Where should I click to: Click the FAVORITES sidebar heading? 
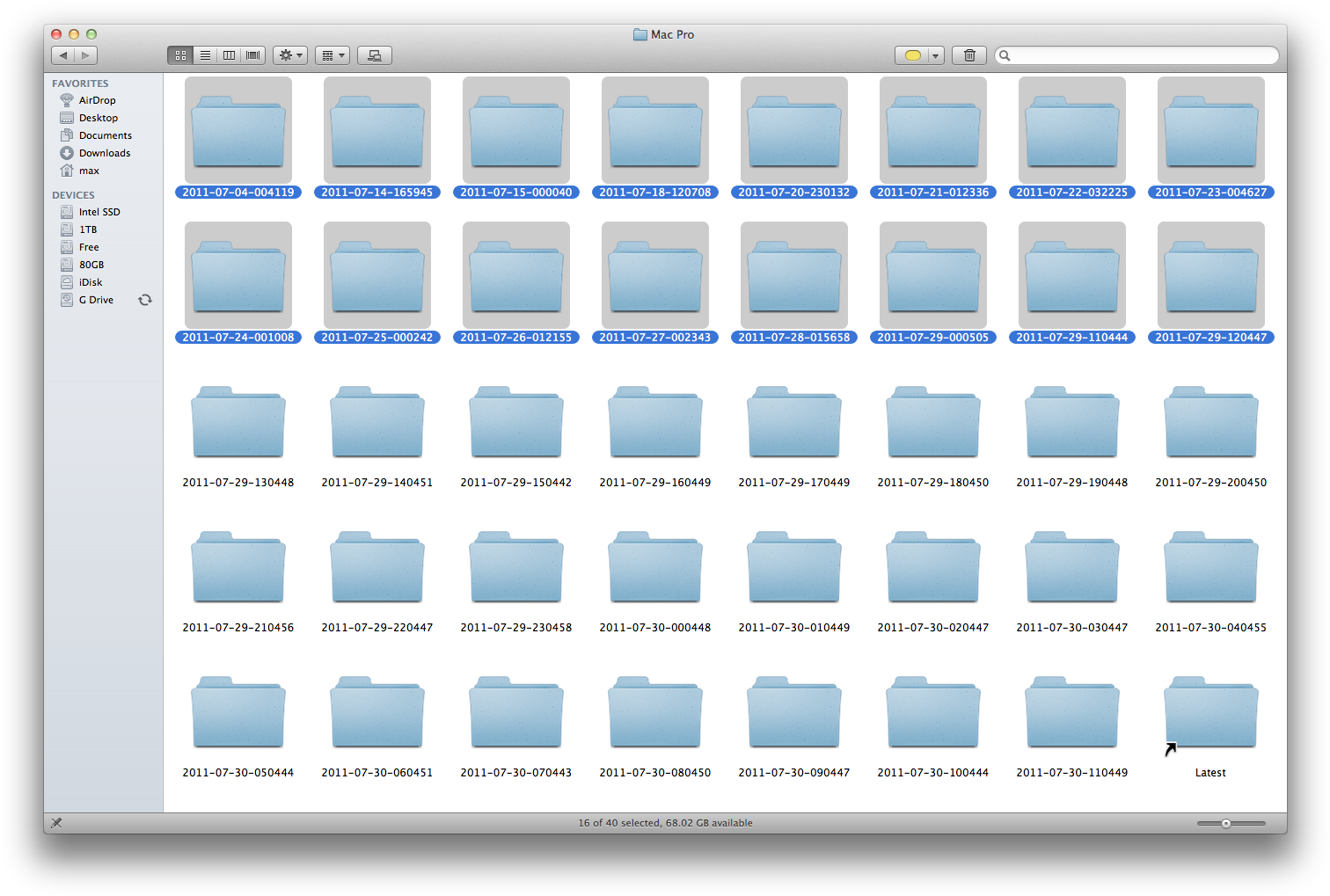pyautogui.click(x=80, y=84)
